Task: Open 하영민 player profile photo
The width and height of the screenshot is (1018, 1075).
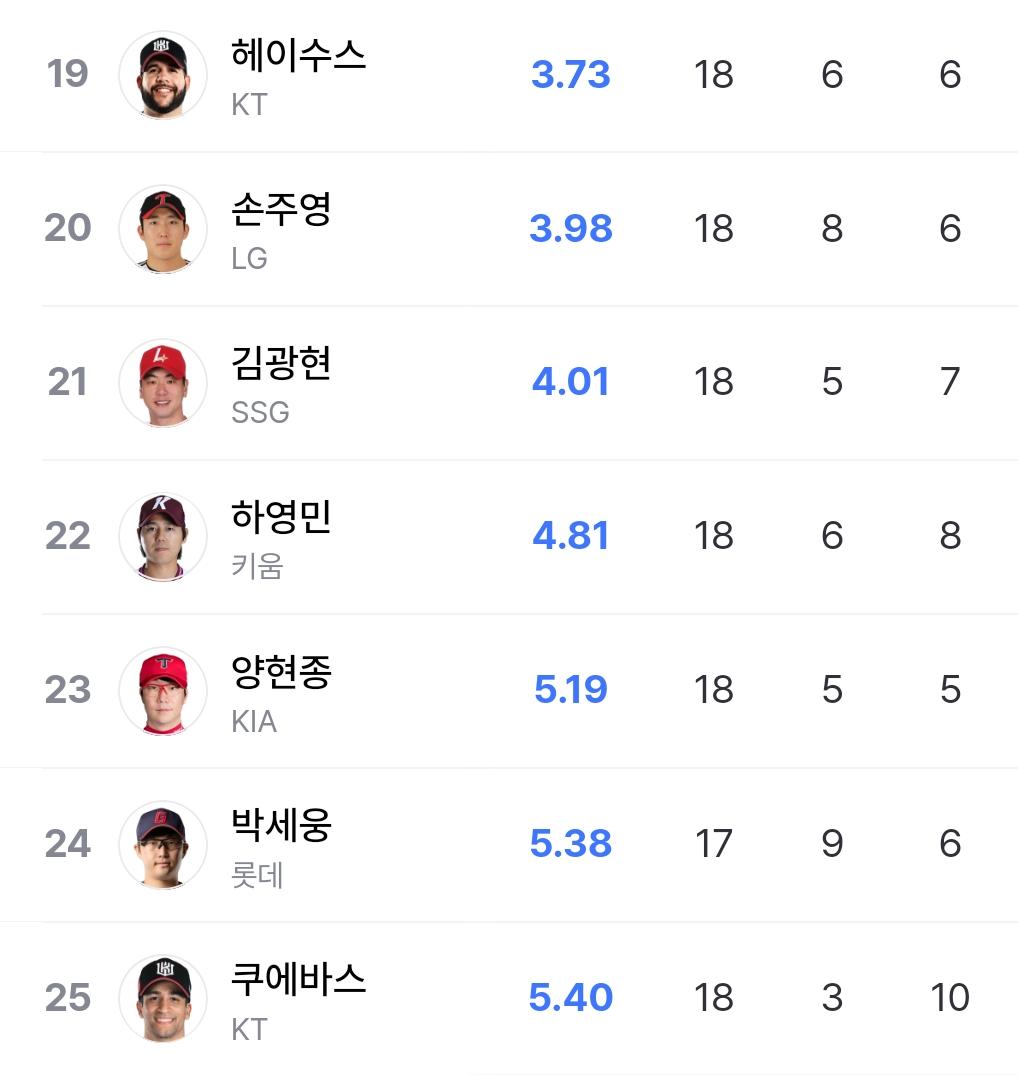Action: [x=163, y=537]
